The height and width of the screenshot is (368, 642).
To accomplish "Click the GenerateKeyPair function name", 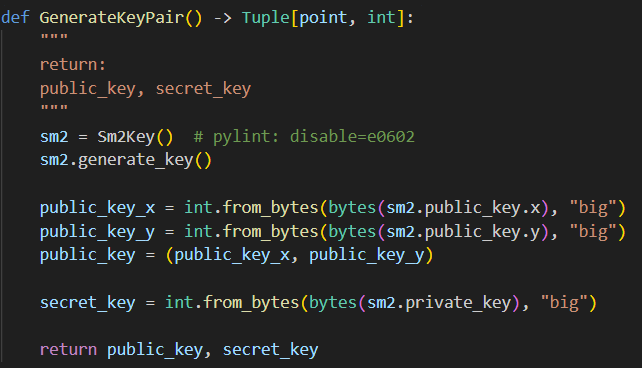I will pos(111,18).
